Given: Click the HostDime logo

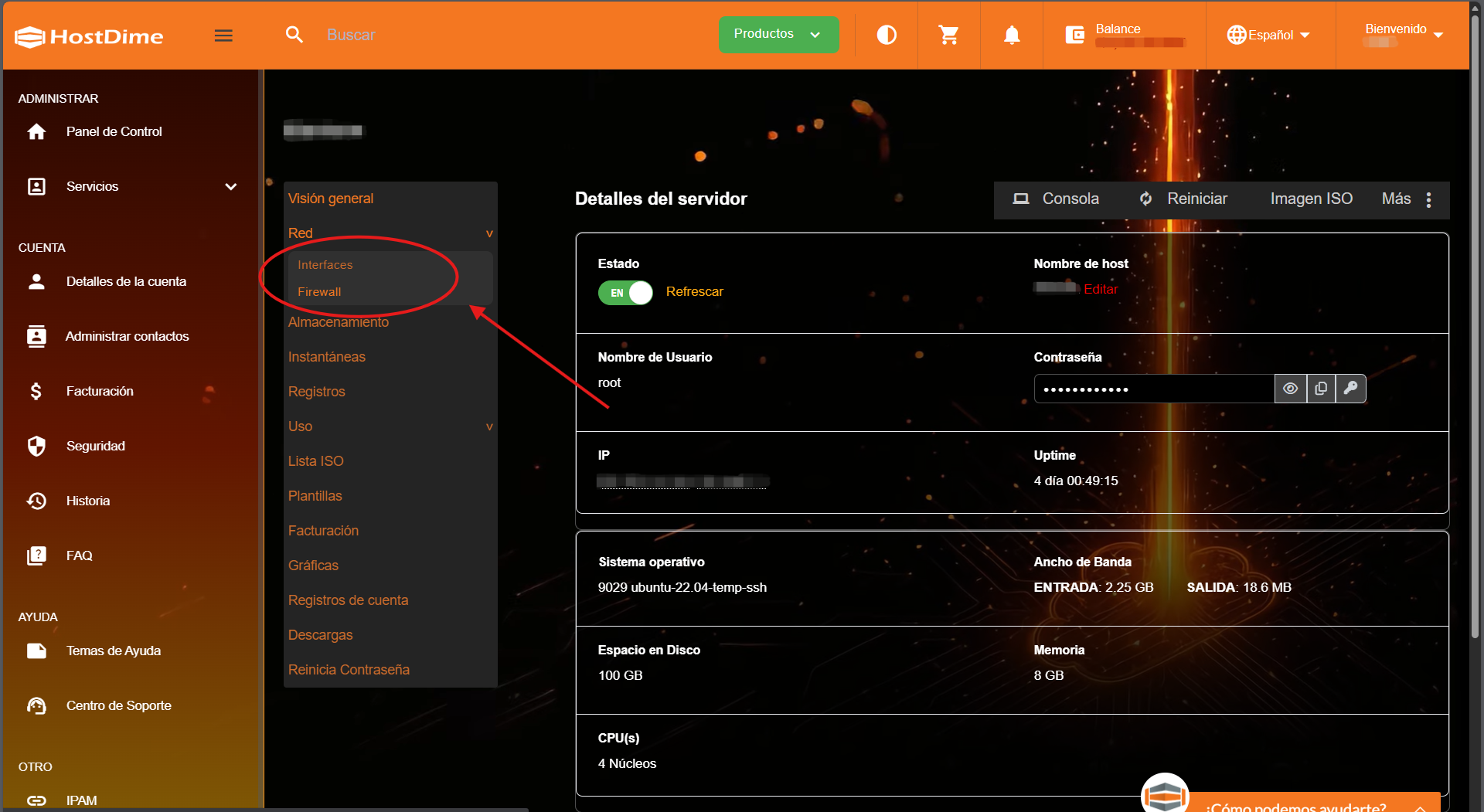Looking at the screenshot, I should [x=89, y=36].
